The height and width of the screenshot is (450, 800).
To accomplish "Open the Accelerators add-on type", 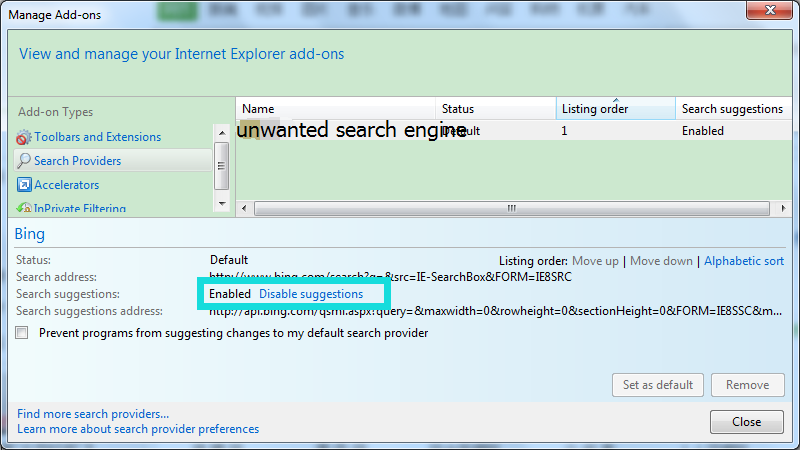I will (x=66, y=185).
